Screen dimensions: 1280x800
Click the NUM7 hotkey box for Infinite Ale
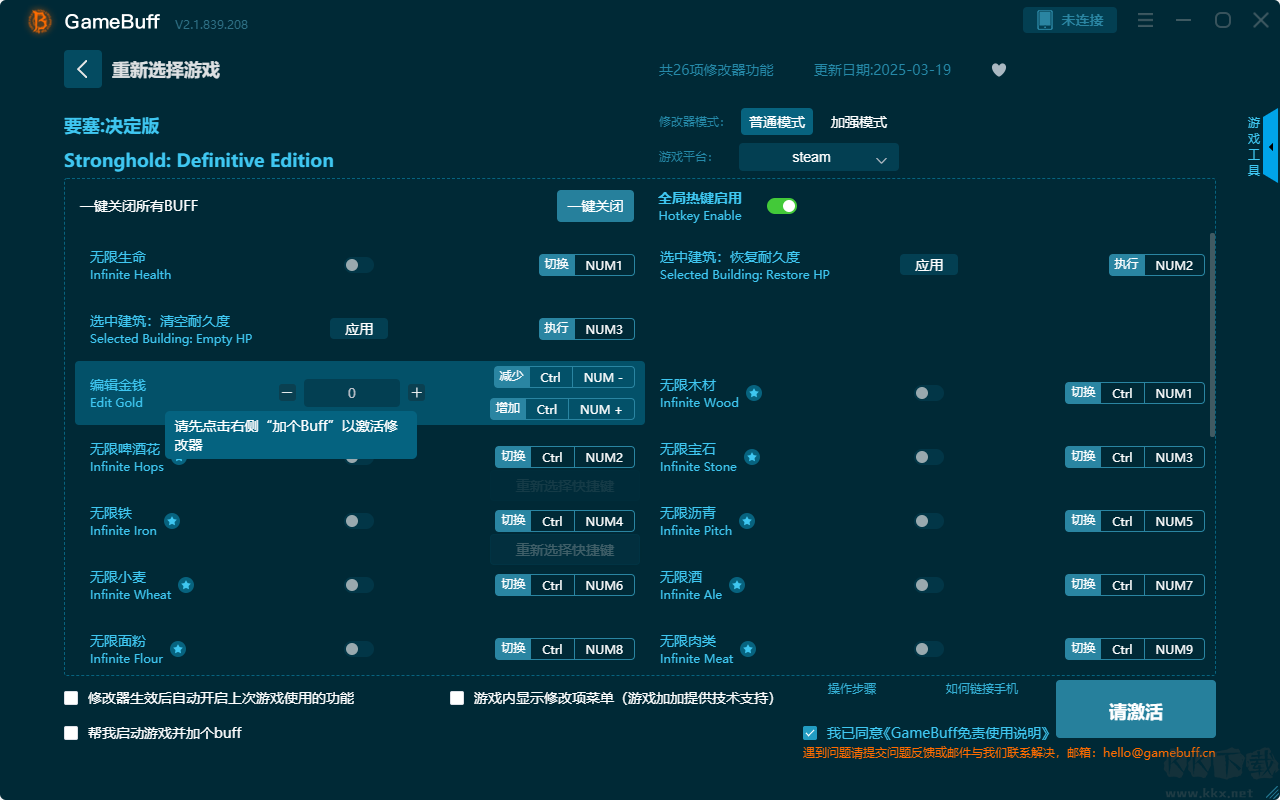tap(1174, 585)
